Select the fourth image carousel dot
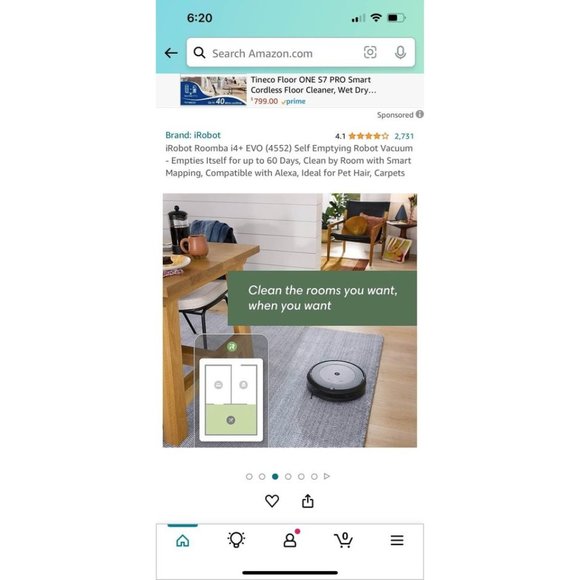The height and width of the screenshot is (580, 580). point(288,476)
